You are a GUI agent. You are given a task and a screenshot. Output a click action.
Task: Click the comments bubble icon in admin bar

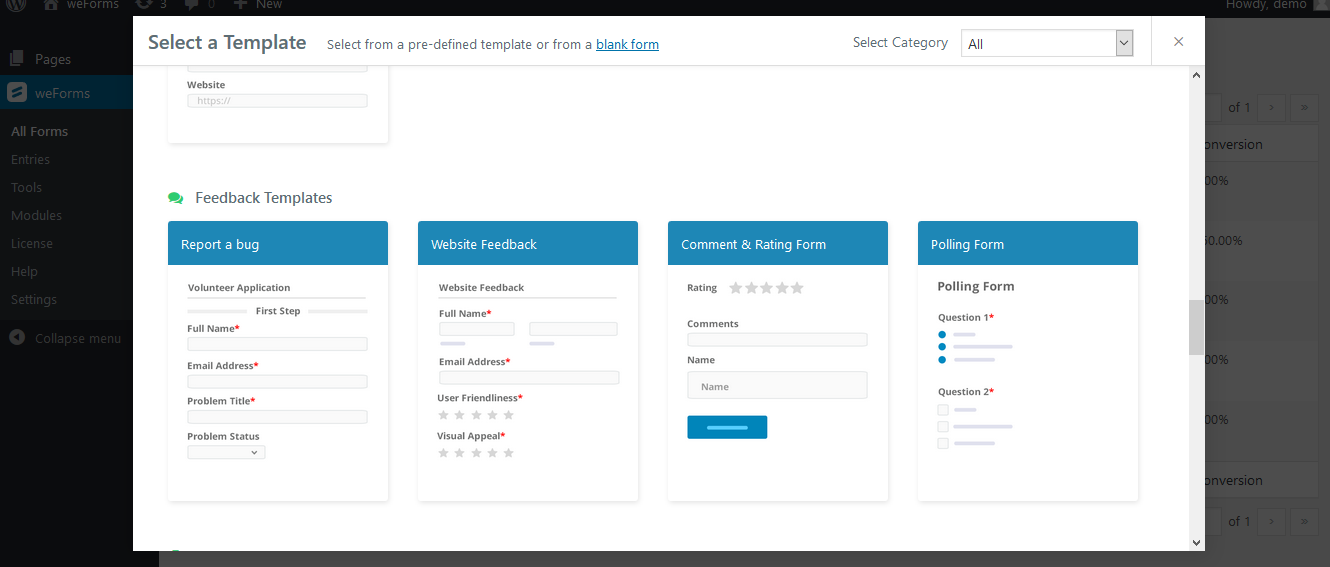[192, 5]
